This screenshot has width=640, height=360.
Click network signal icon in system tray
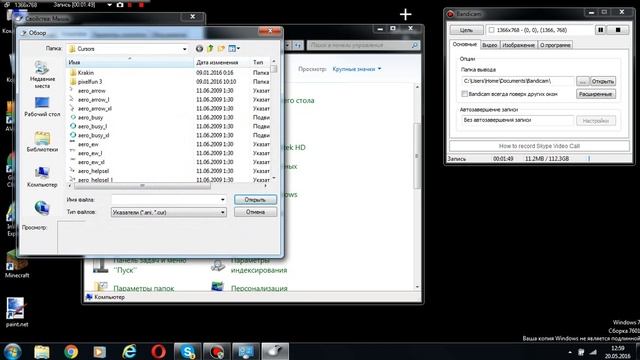[593, 352]
